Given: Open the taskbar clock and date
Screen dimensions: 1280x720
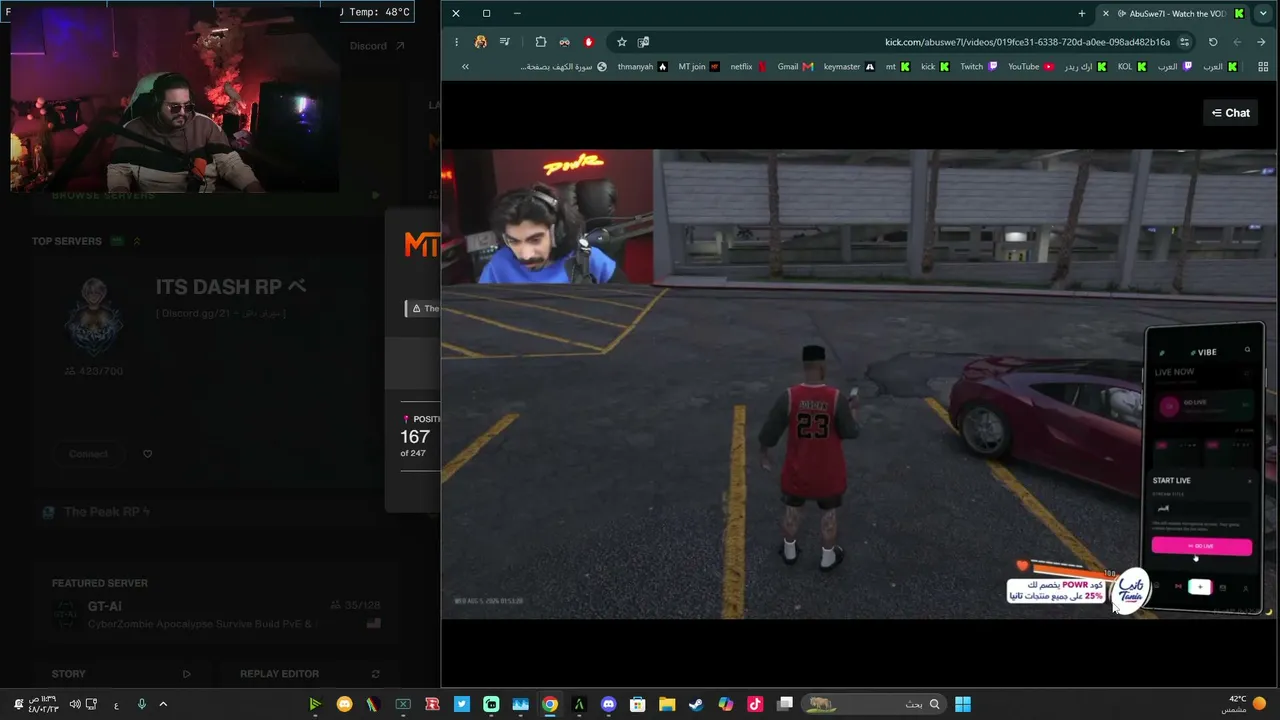Looking at the screenshot, I should [x=43, y=704].
